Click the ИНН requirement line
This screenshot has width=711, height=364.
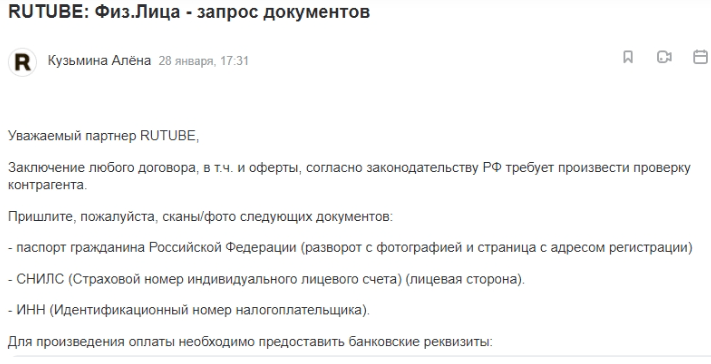189,310
